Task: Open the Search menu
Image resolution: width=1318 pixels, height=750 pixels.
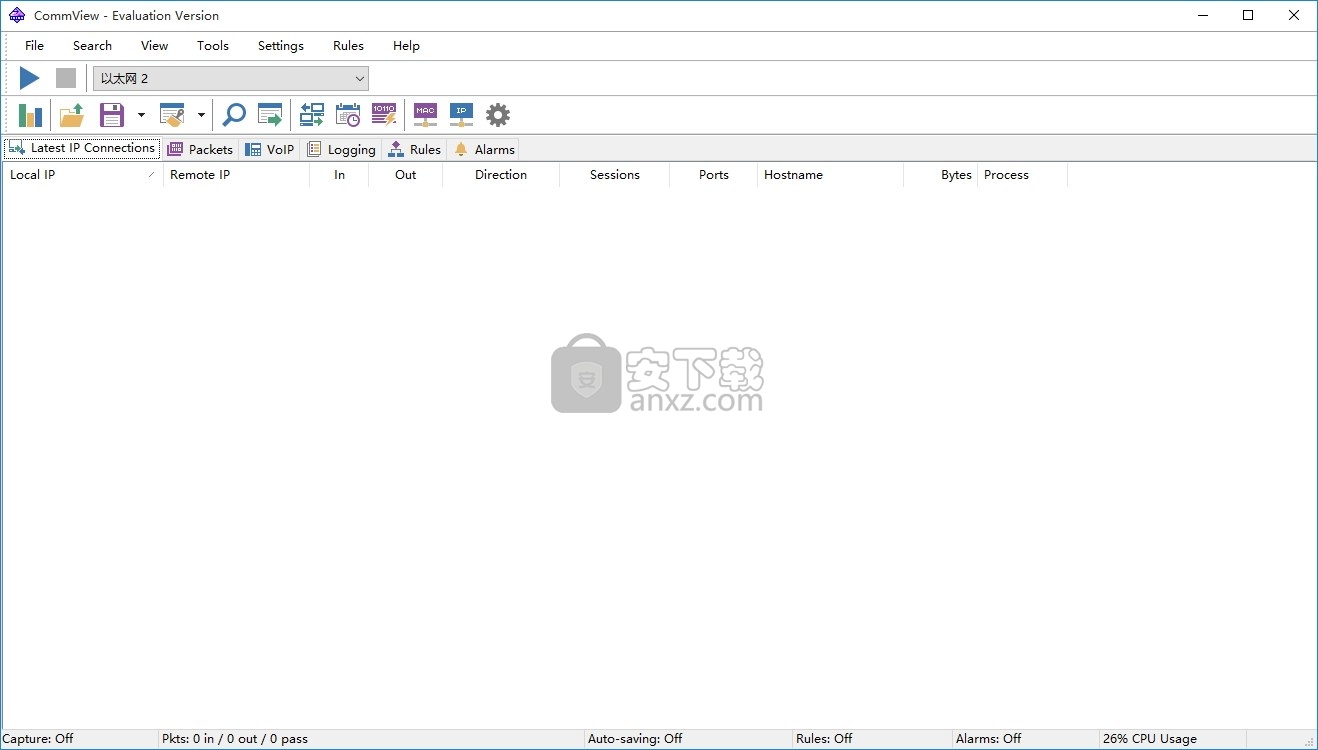Action: 92,46
